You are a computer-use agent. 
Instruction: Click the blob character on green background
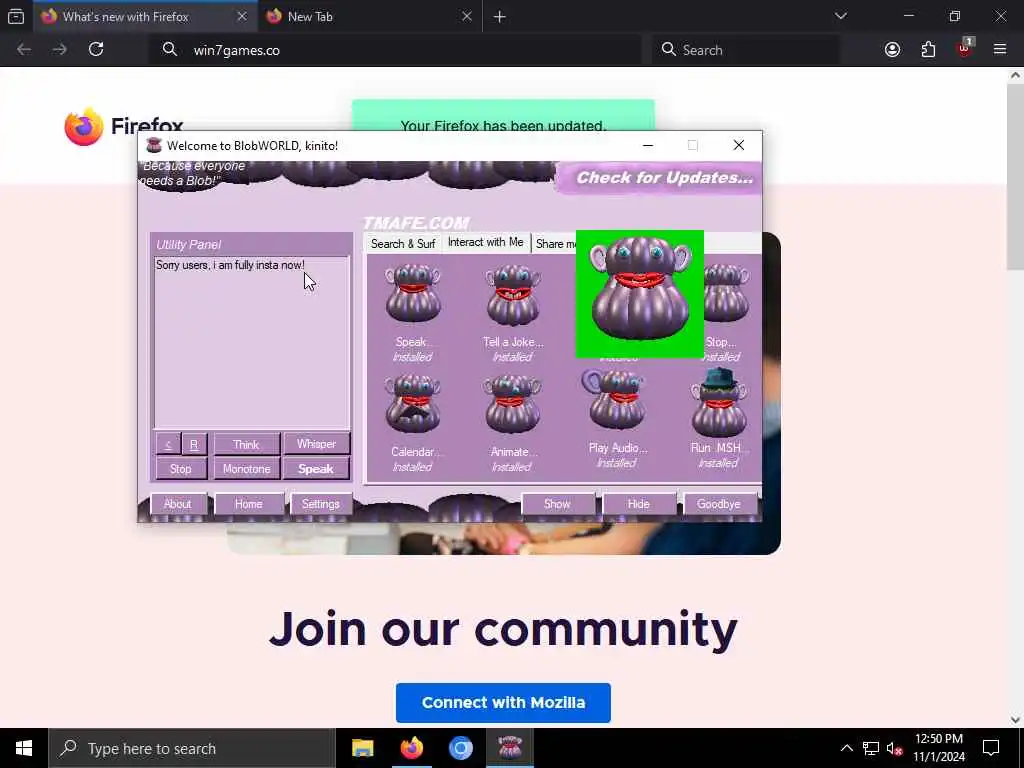click(640, 294)
